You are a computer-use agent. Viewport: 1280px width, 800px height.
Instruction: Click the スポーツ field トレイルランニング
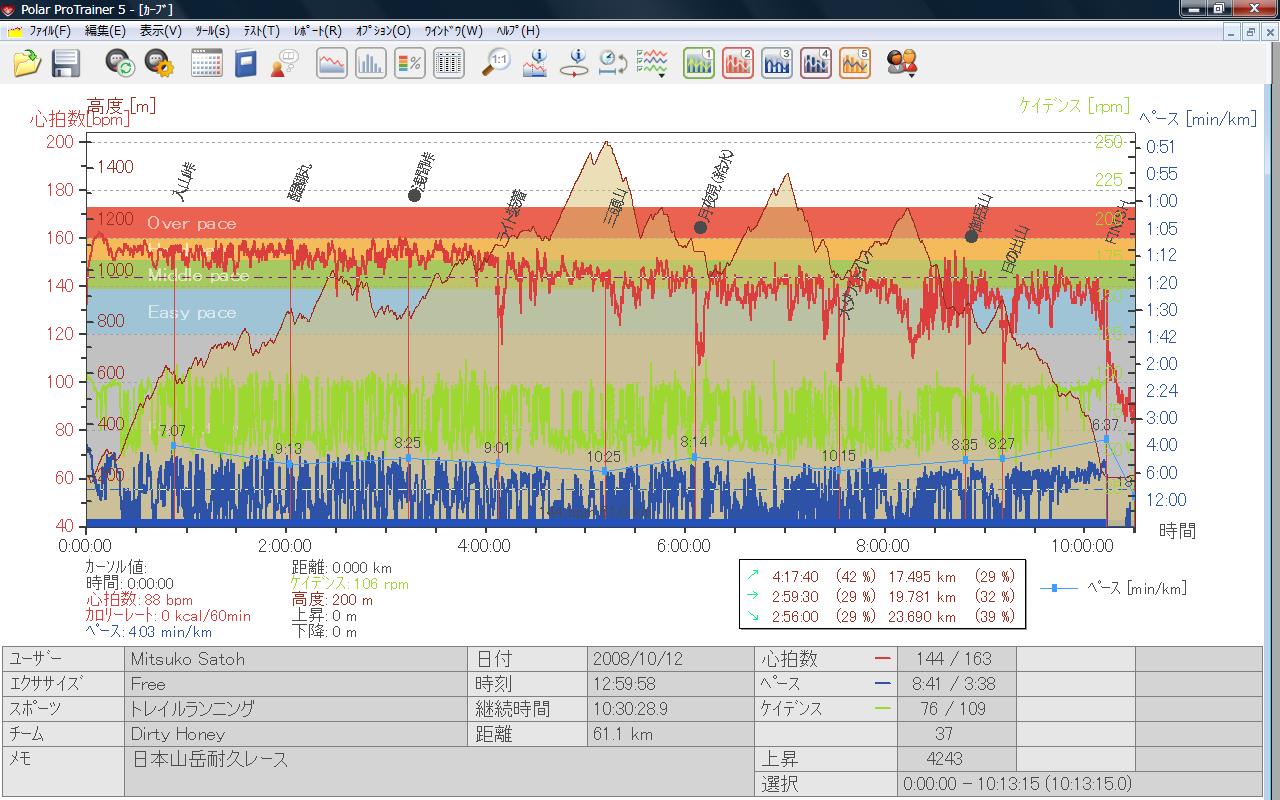click(296, 709)
